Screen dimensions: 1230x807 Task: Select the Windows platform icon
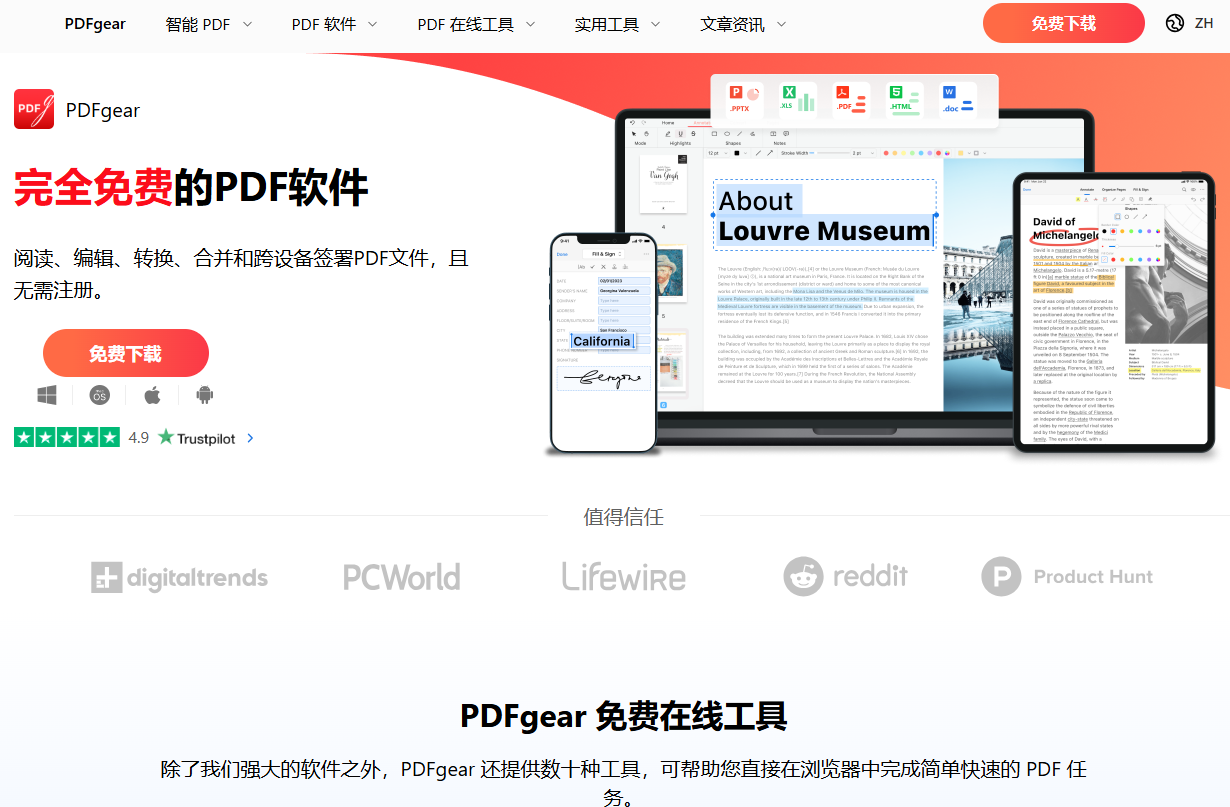tap(47, 395)
